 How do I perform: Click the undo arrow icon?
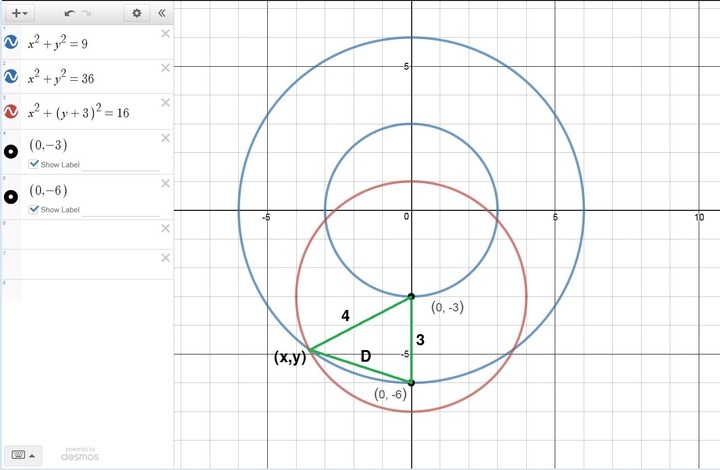coord(69,13)
